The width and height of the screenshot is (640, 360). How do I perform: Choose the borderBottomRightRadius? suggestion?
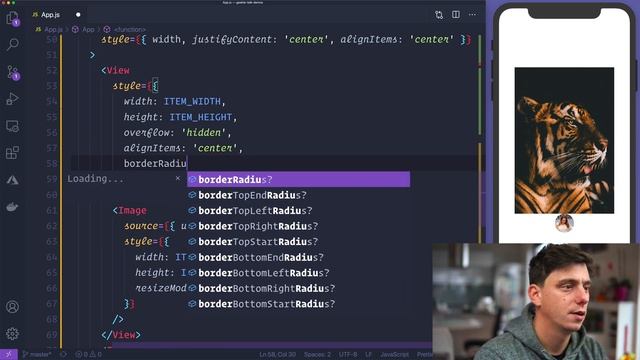coord(298,288)
